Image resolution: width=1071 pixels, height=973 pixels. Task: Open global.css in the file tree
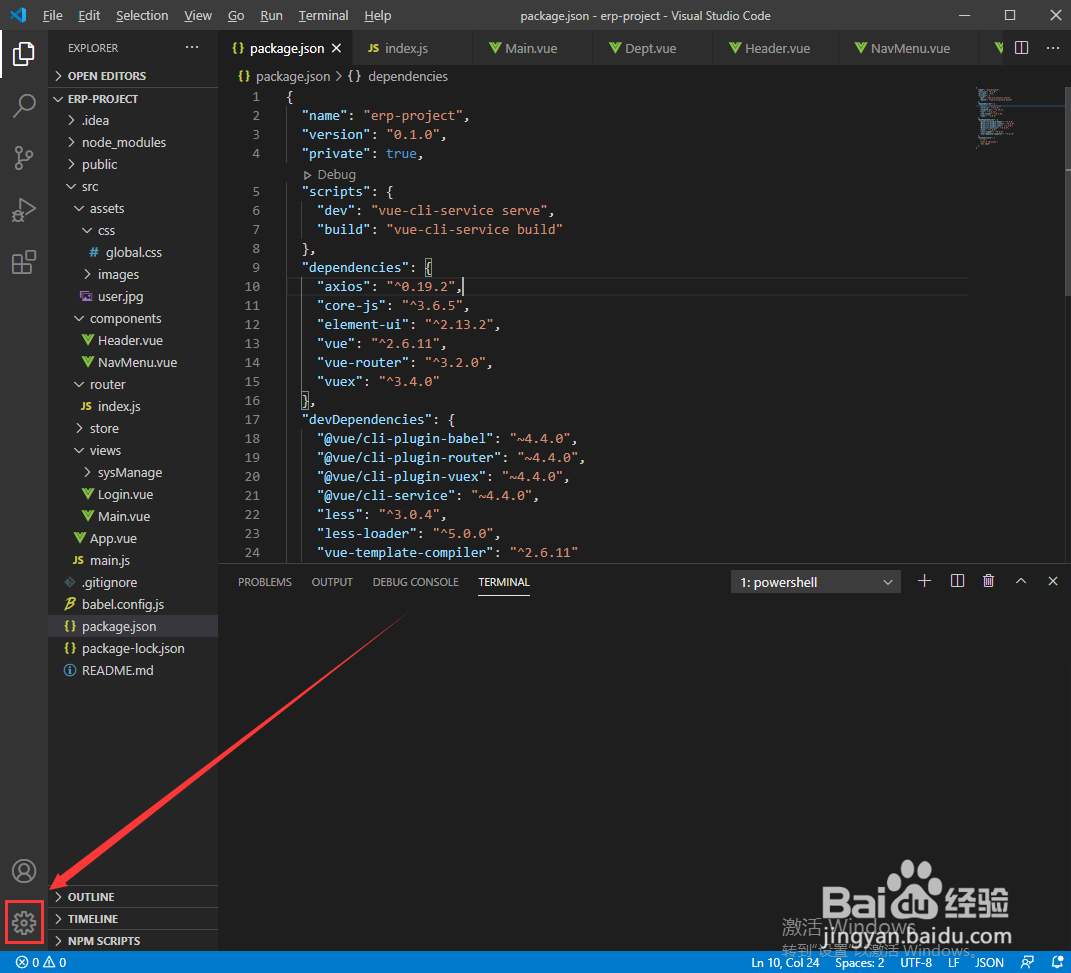pos(133,253)
